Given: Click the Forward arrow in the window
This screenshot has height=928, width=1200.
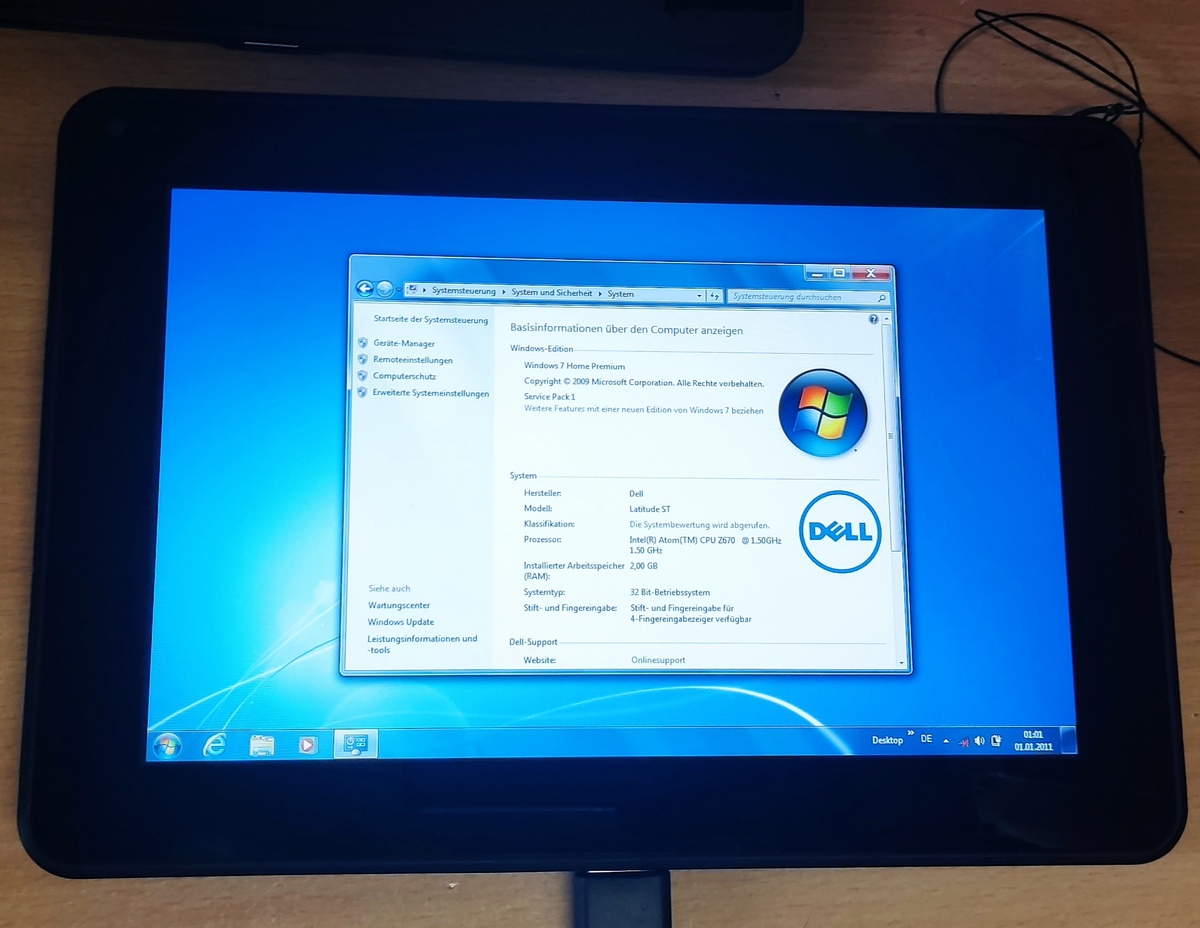Looking at the screenshot, I should coord(385,290).
